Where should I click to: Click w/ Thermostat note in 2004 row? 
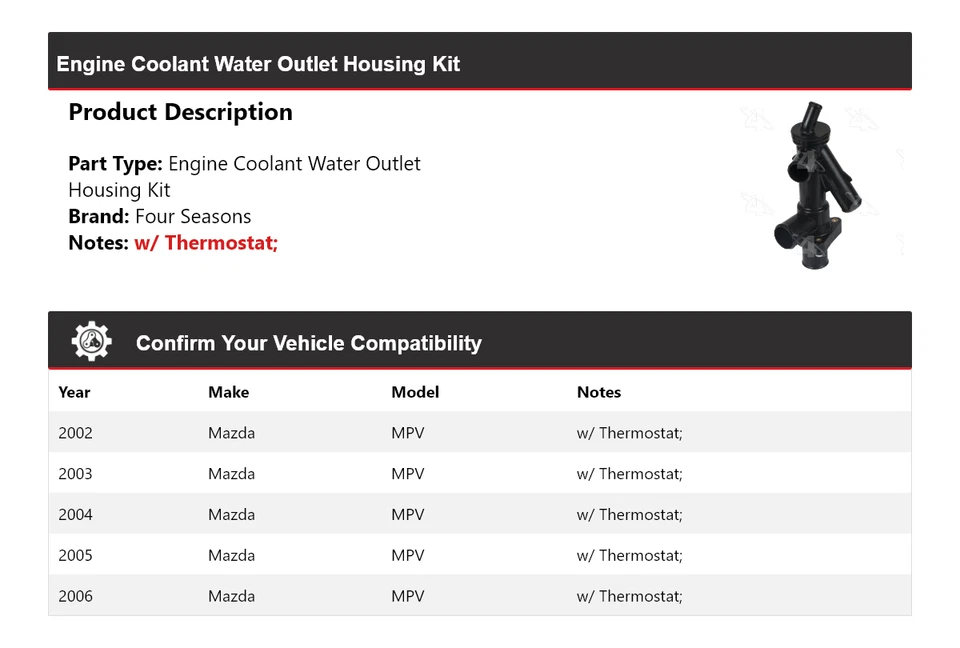tap(629, 515)
